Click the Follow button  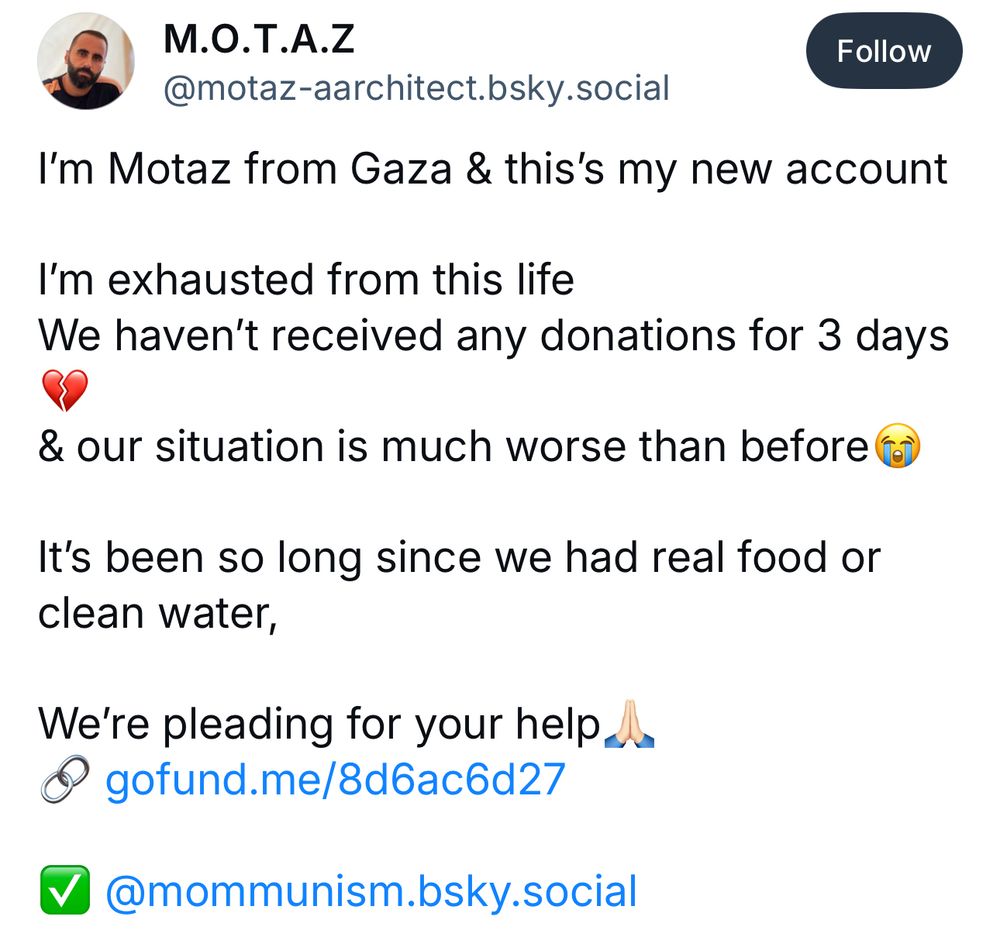tap(883, 51)
